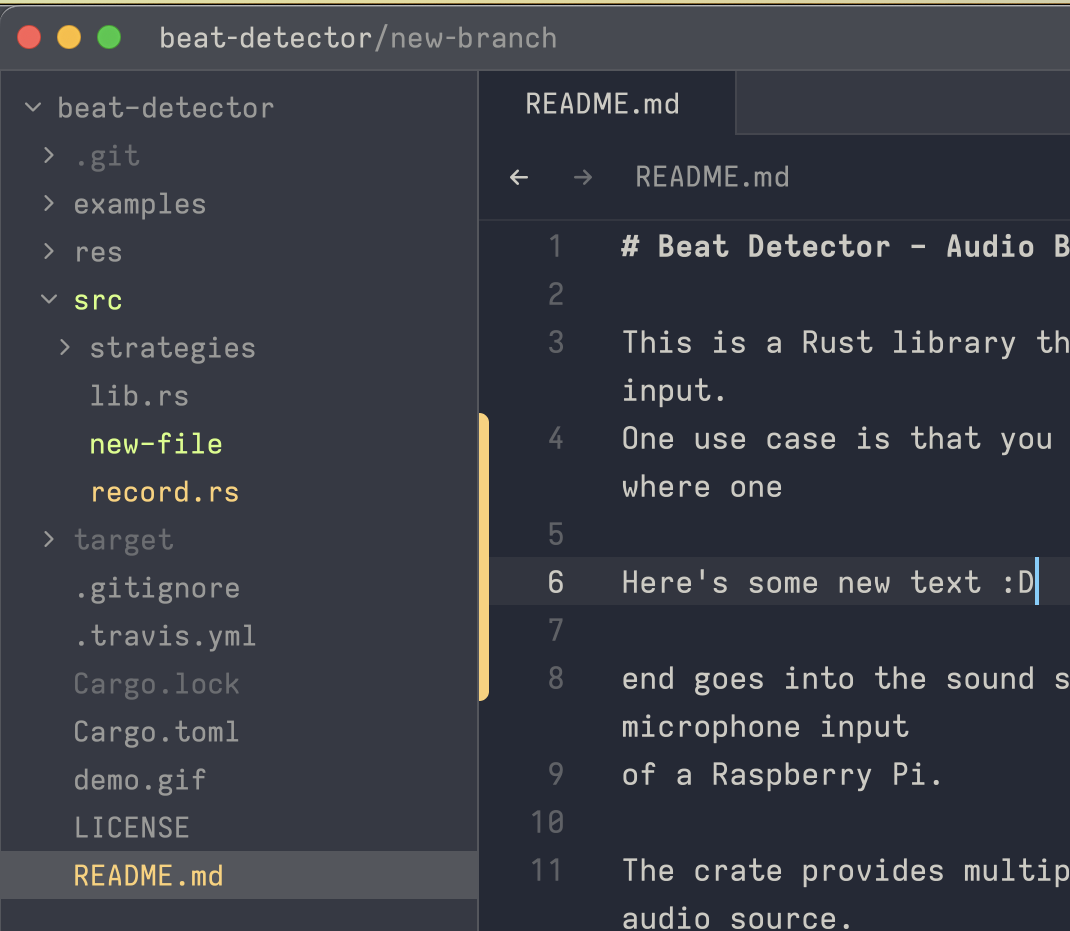Select demo.gif in the file tree
Image resolution: width=1070 pixels, height=931 pixels.
(x=140, y=780)
